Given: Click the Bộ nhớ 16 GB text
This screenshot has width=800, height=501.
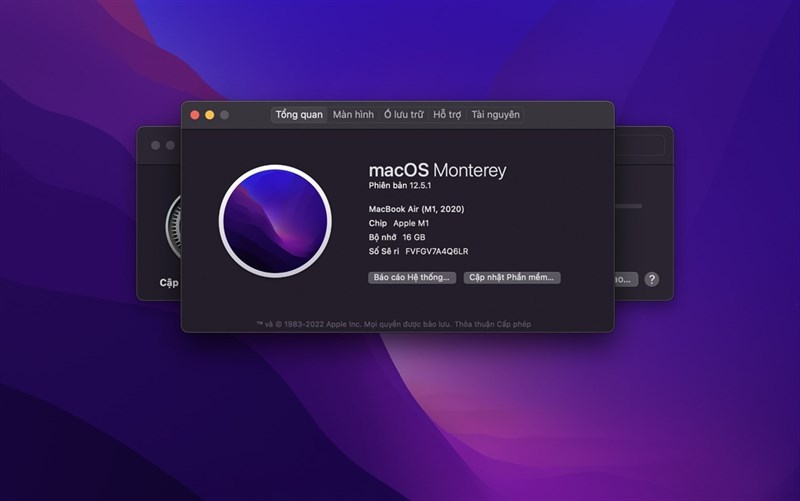Looking at the screenshot, I should coord(397,237).
